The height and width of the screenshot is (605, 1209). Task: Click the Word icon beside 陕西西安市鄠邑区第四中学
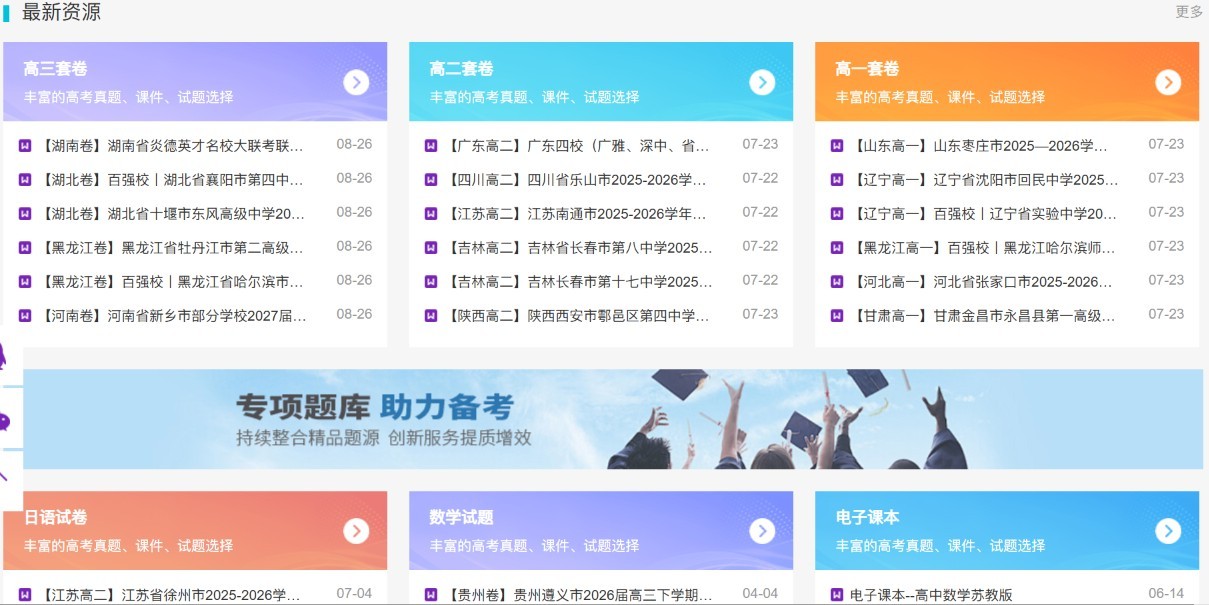pyautogui.click(x=431, y=316)
